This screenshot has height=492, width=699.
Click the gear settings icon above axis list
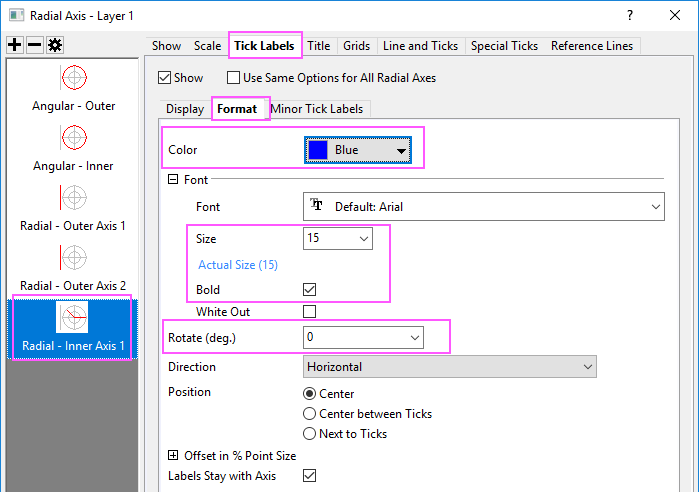click(53, 45)
